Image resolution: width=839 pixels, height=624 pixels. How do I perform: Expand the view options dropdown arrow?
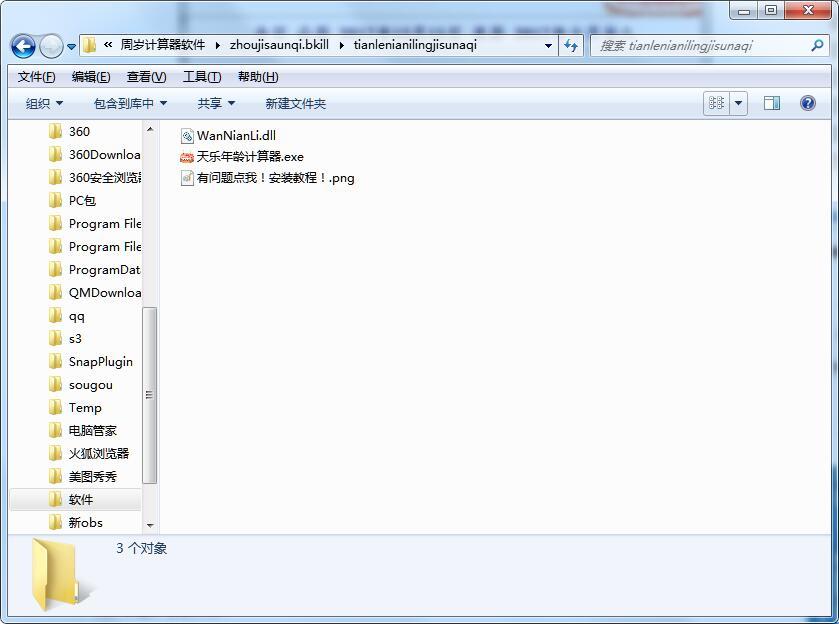click(738, 103)
